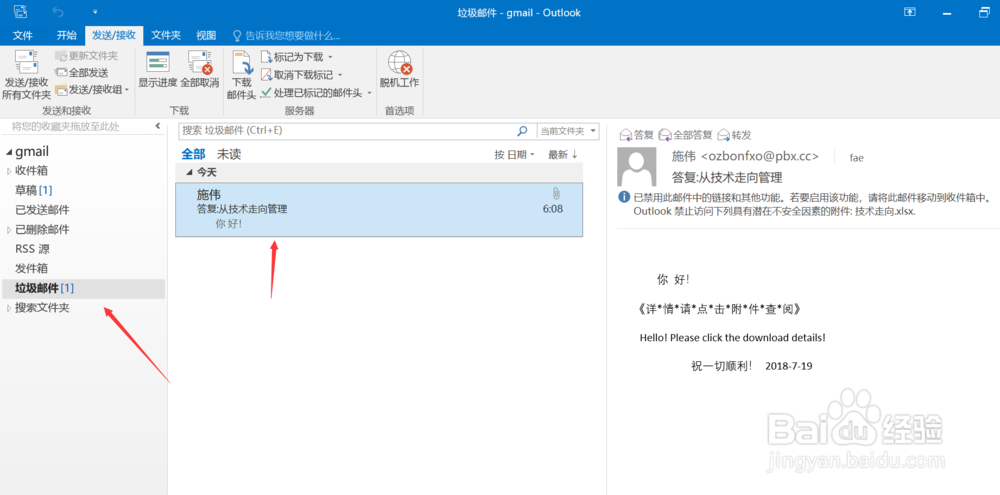Viewport: 1000px width, 495px height.
Task: Expand the 已删除邮件 folder arrow
Action: 9,230
